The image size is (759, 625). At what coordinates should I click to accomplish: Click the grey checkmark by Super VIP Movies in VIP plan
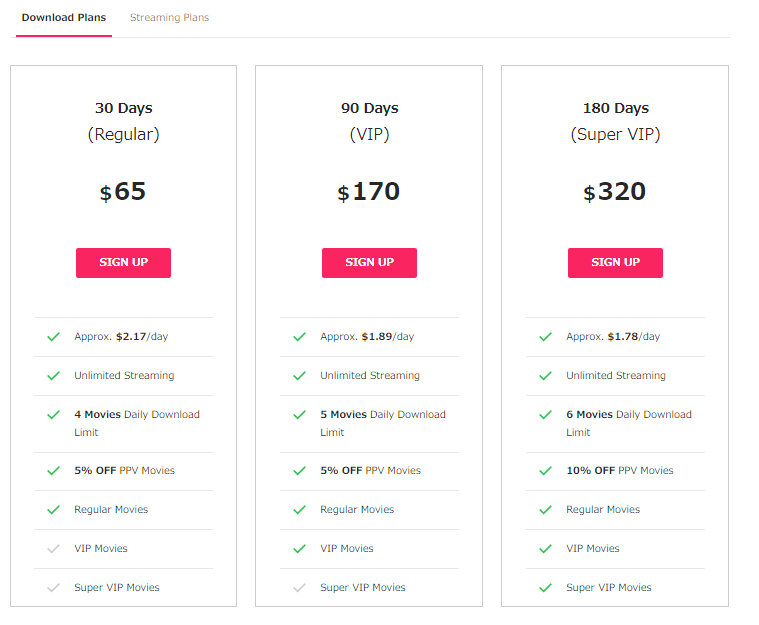(x=299, y=587)
